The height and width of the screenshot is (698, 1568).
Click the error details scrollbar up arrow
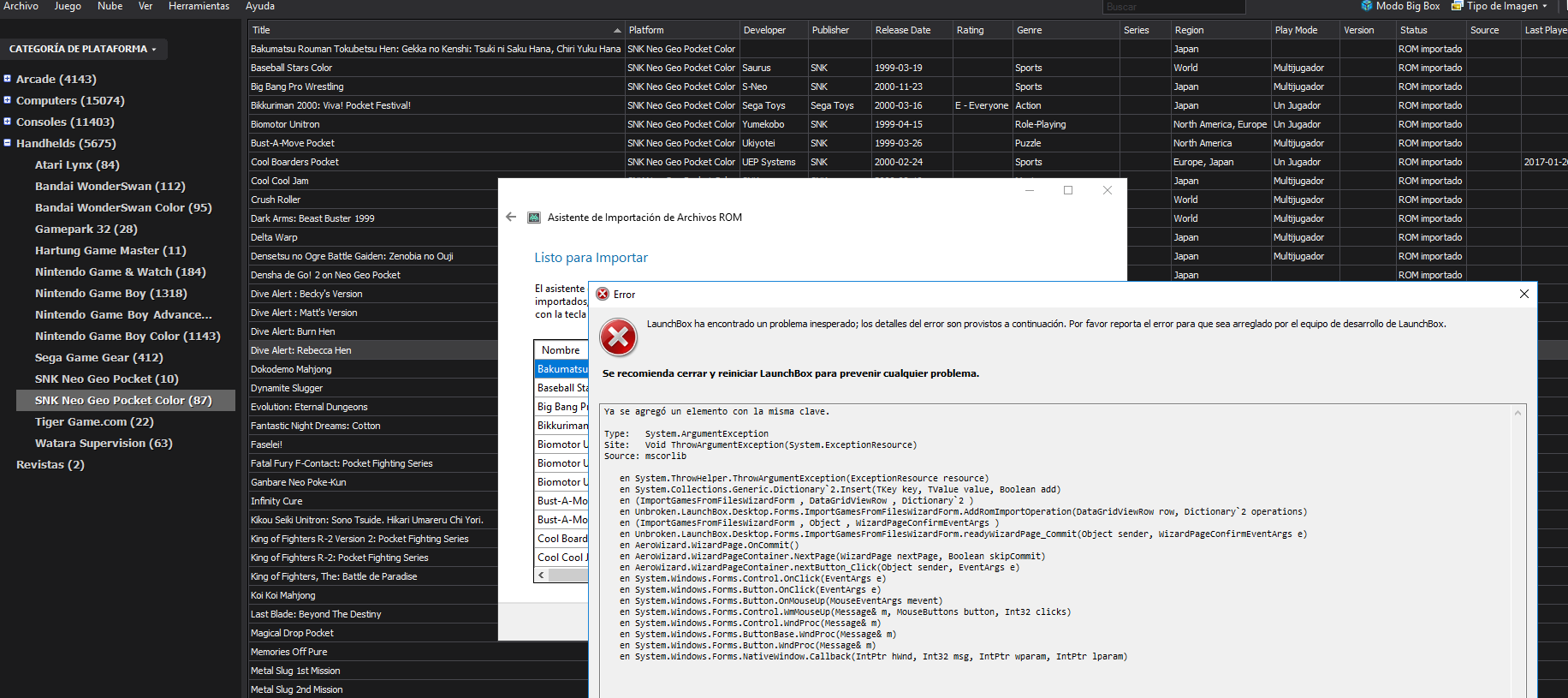tap(1518, 412)
